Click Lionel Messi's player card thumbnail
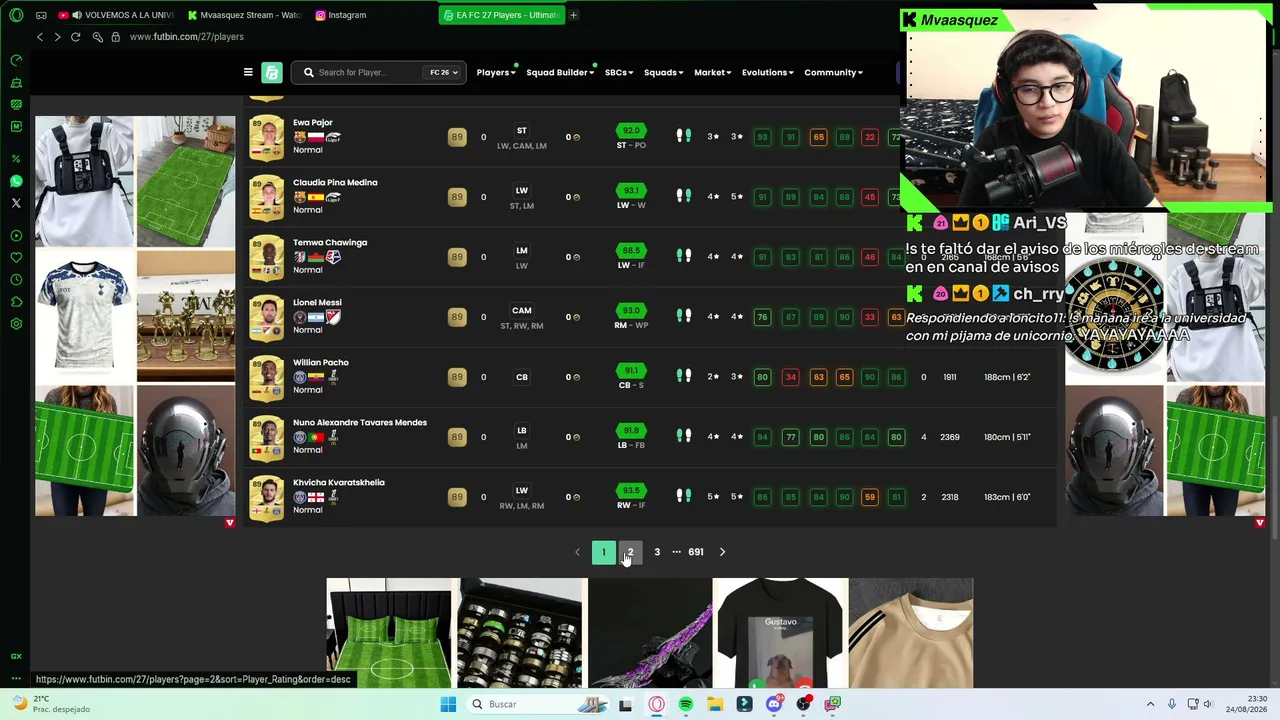 (x=266, y=317)
